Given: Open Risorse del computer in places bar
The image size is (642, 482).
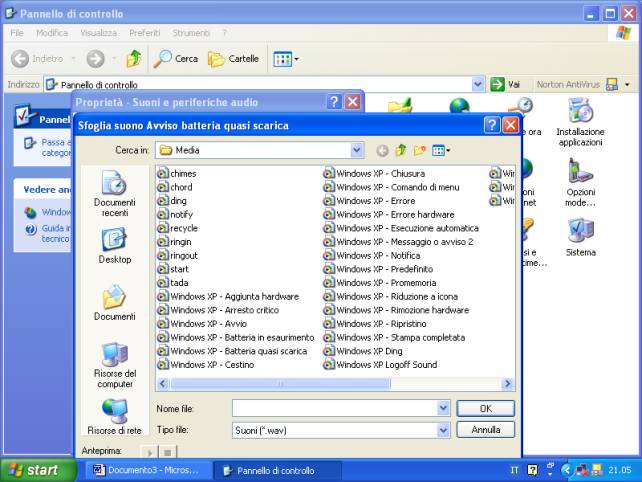Looking at the screenshot, I should coord(115,365).
